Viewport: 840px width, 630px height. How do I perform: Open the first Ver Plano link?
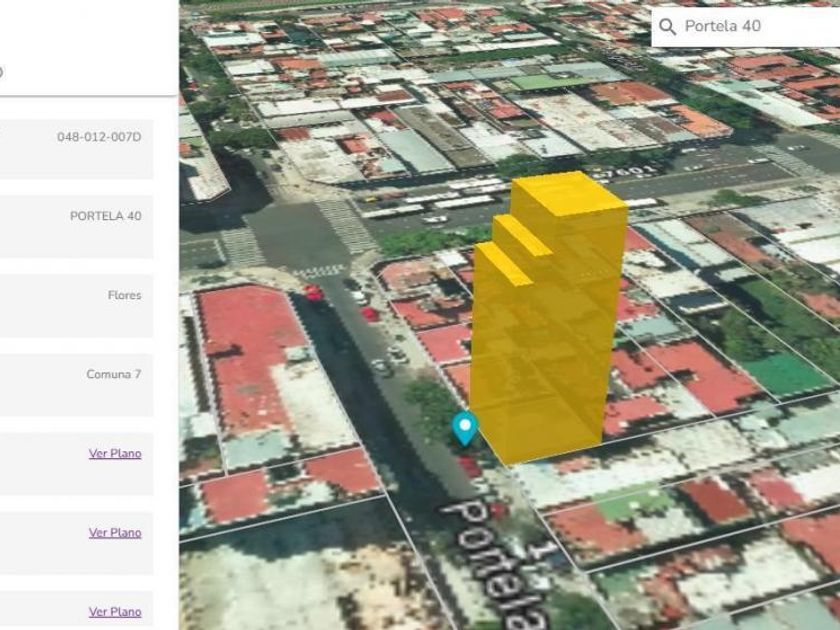click(115, 454)
